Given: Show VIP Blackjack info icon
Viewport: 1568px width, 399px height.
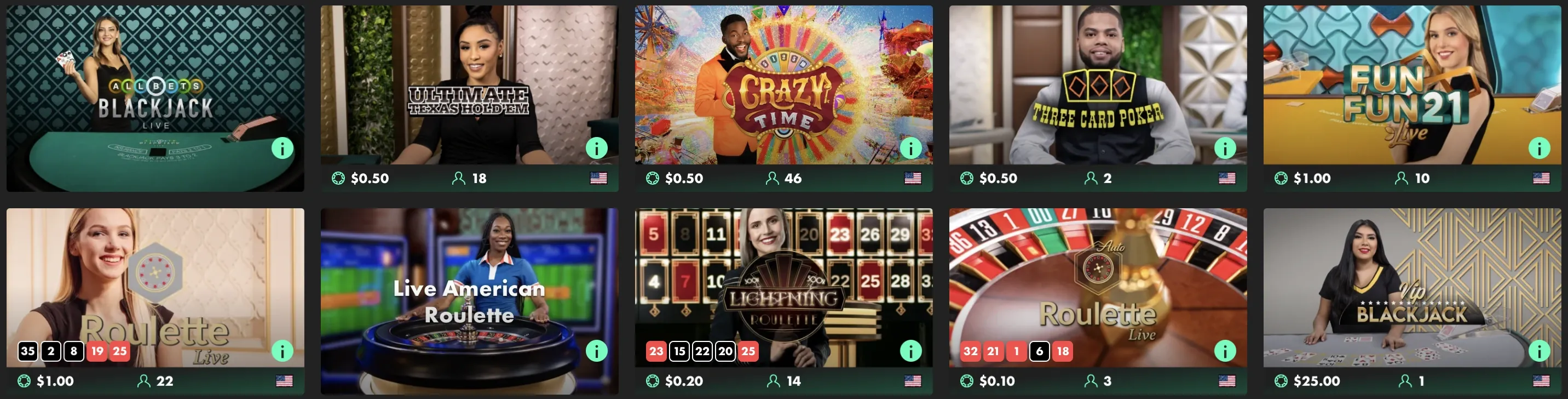Looking at the screenshot, I should pyautogui.click(x=1540, y=351).
